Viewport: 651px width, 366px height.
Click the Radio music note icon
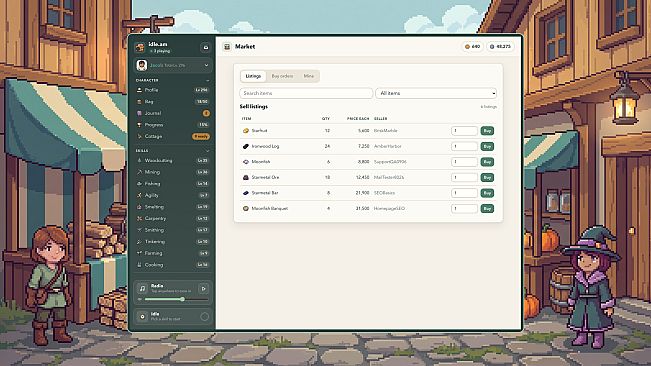pyautogui.click(x=142, y=288)
